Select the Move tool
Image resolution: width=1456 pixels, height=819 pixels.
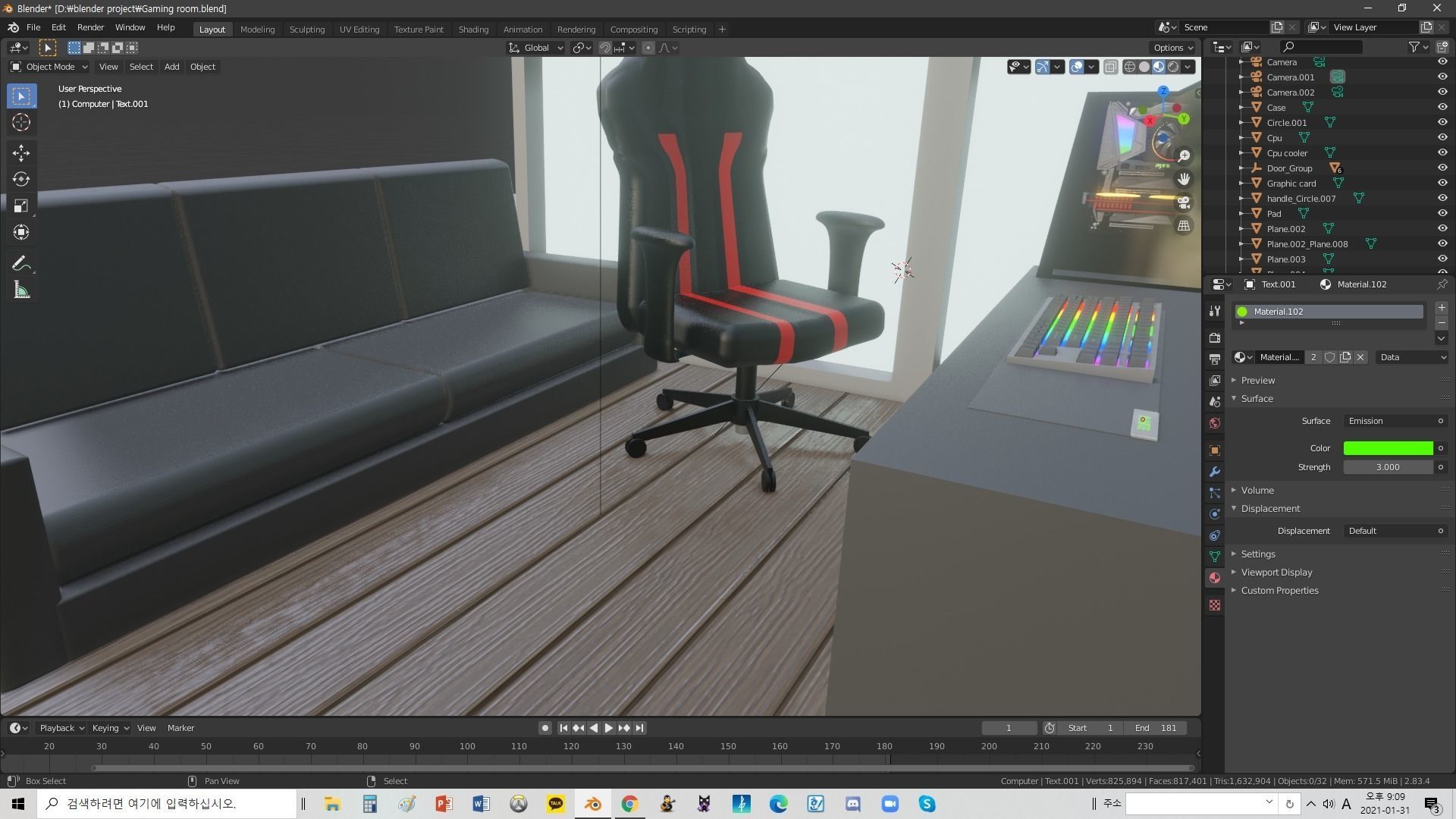(x=21, y=153)
